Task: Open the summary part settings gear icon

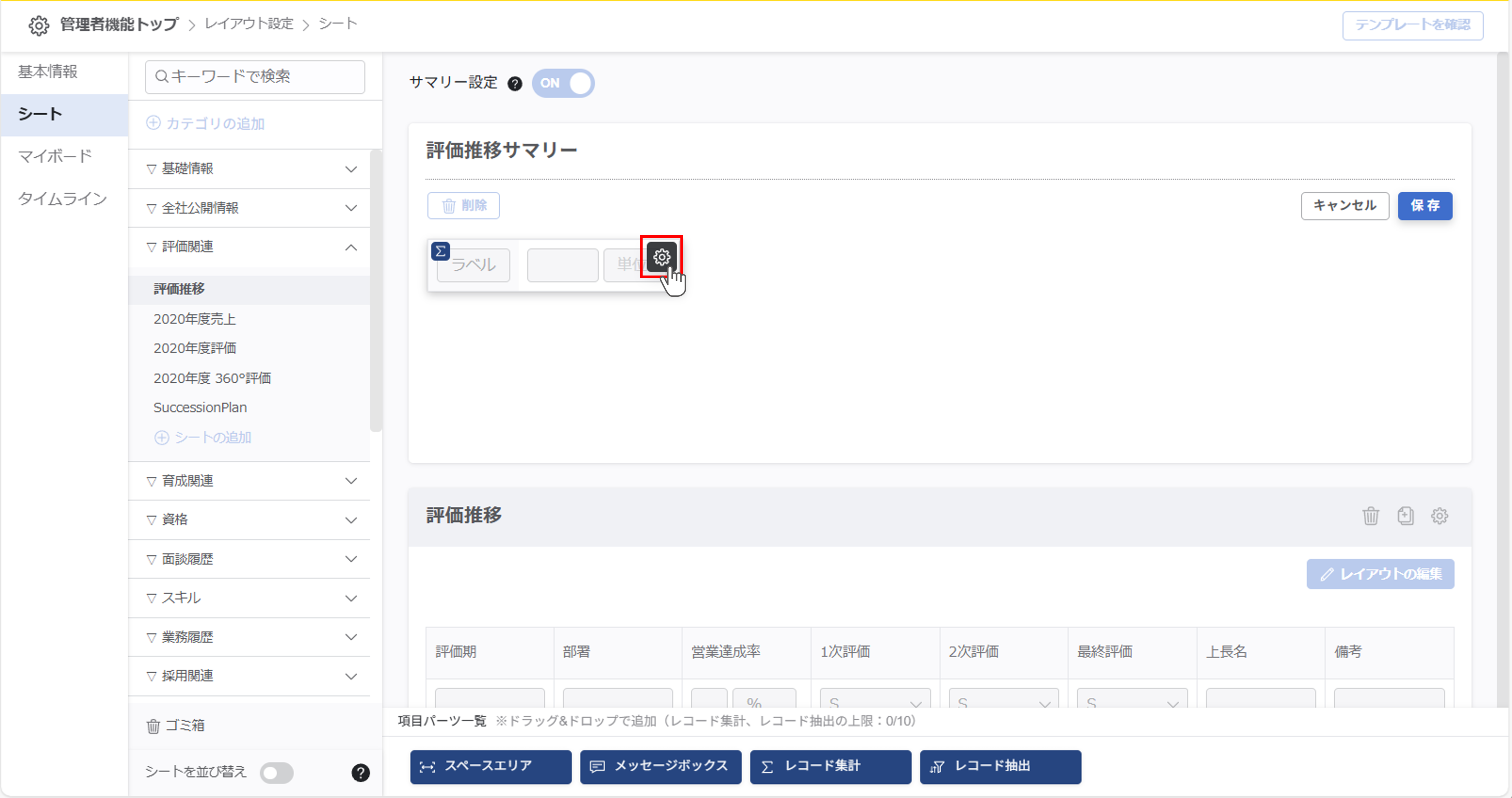Action: [x=661, y=256]
